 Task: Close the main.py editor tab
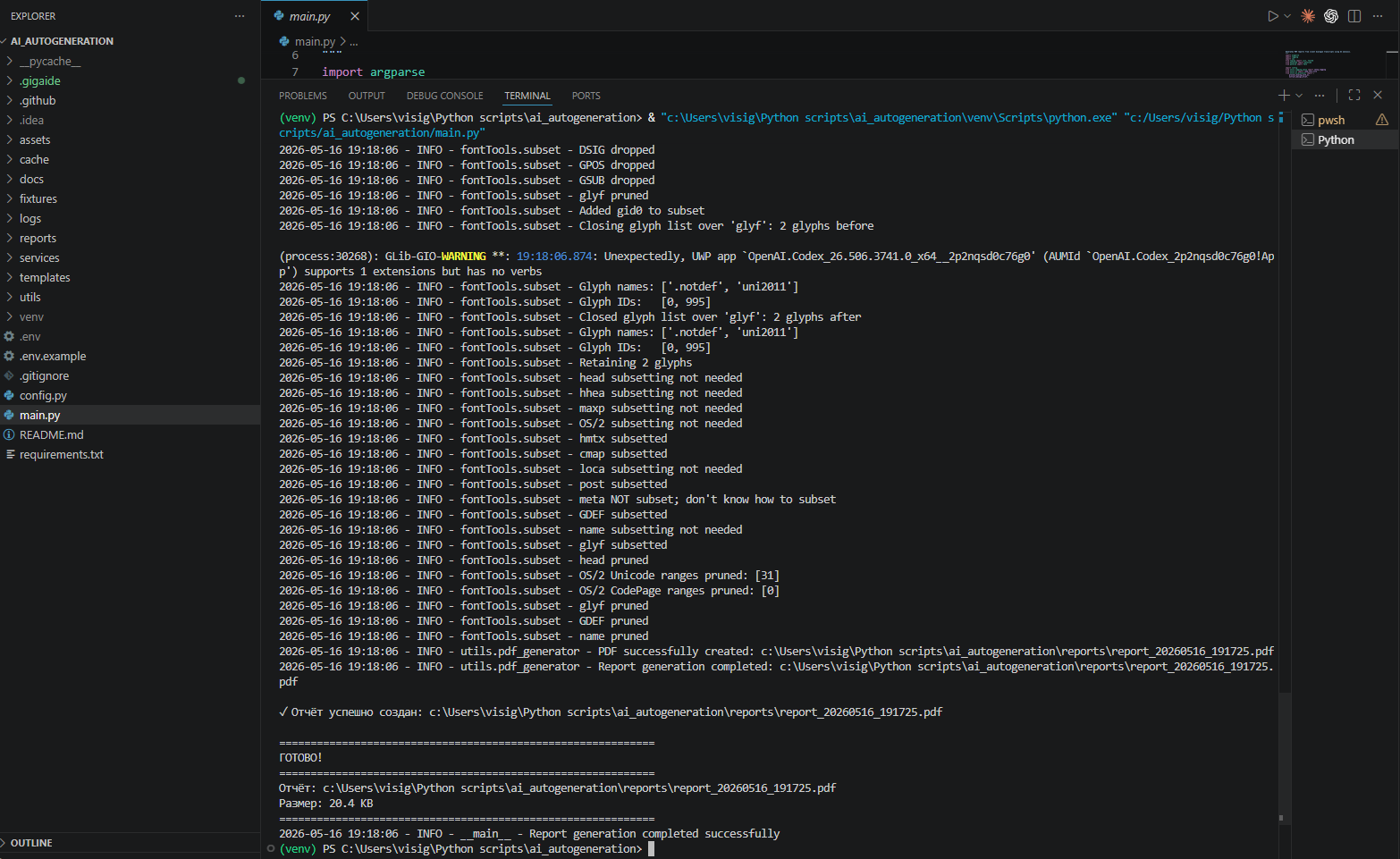355,16
